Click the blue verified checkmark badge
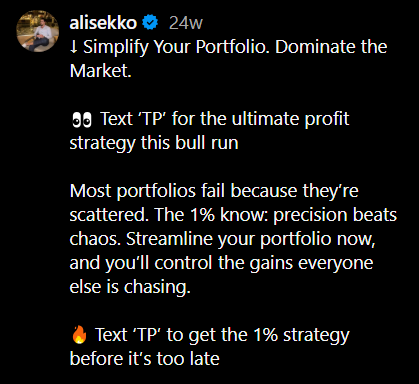The height and width of the screenshot is (384, 419). click(150, 23)
